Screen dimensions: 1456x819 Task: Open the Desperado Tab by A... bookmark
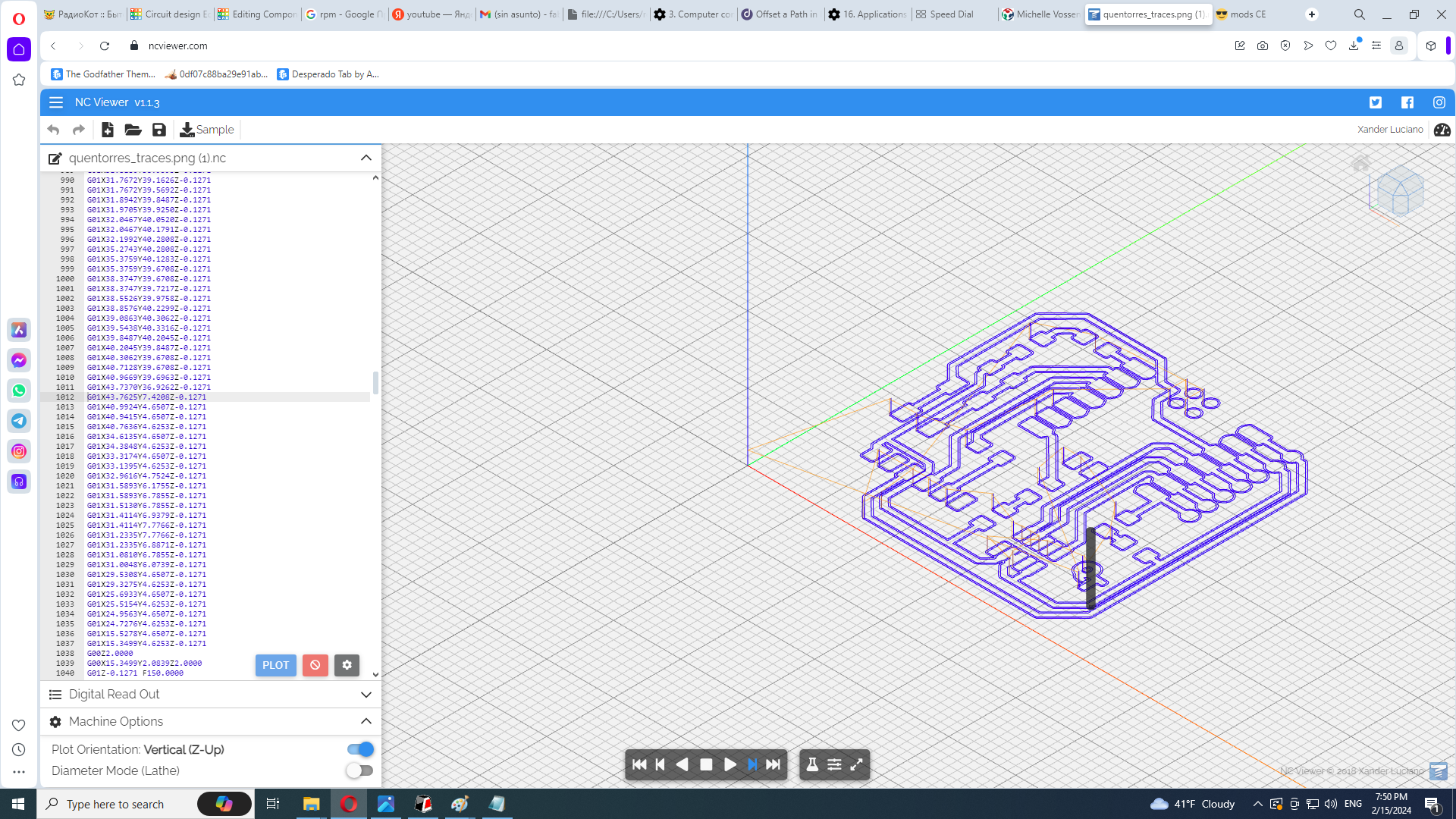pos(328,74)
